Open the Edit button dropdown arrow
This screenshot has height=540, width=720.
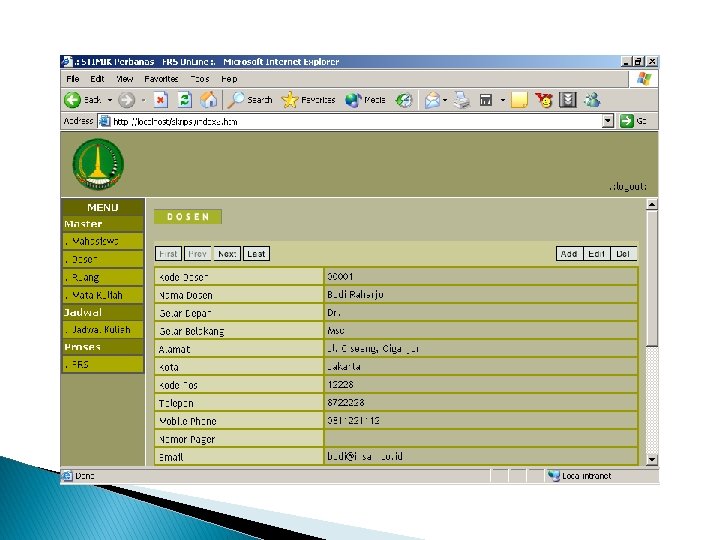[x=502, y=100]
